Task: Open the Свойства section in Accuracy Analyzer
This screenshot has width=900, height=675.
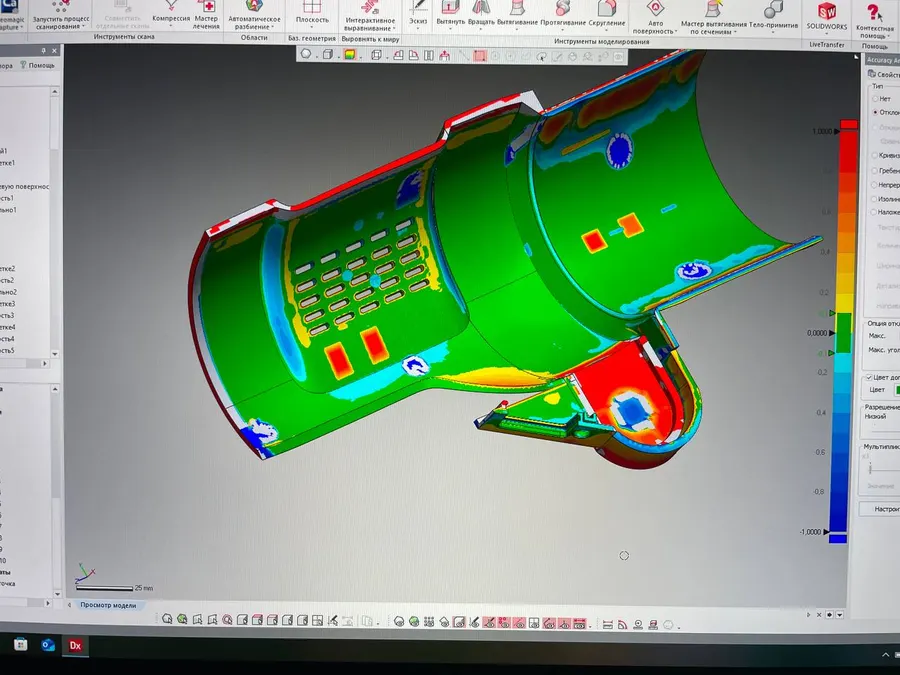Action: pos(884,74)
